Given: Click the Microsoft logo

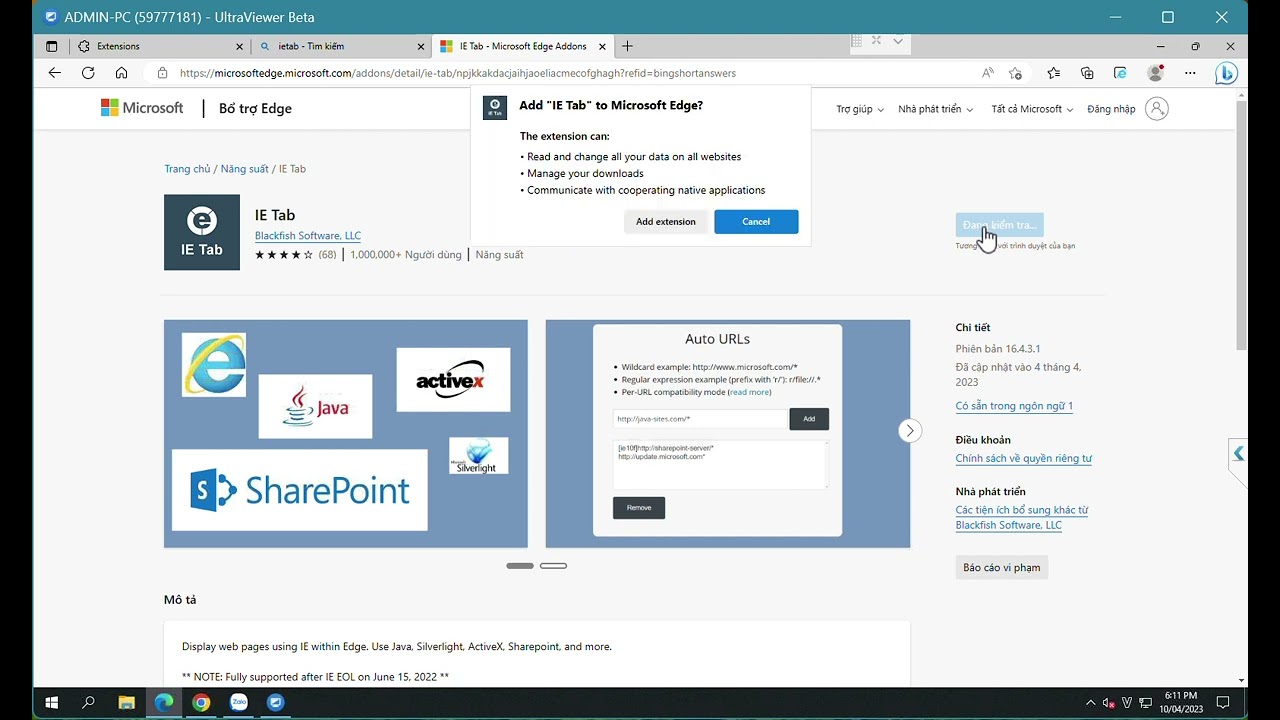Looking at the screenshot, I should (142, 108).
